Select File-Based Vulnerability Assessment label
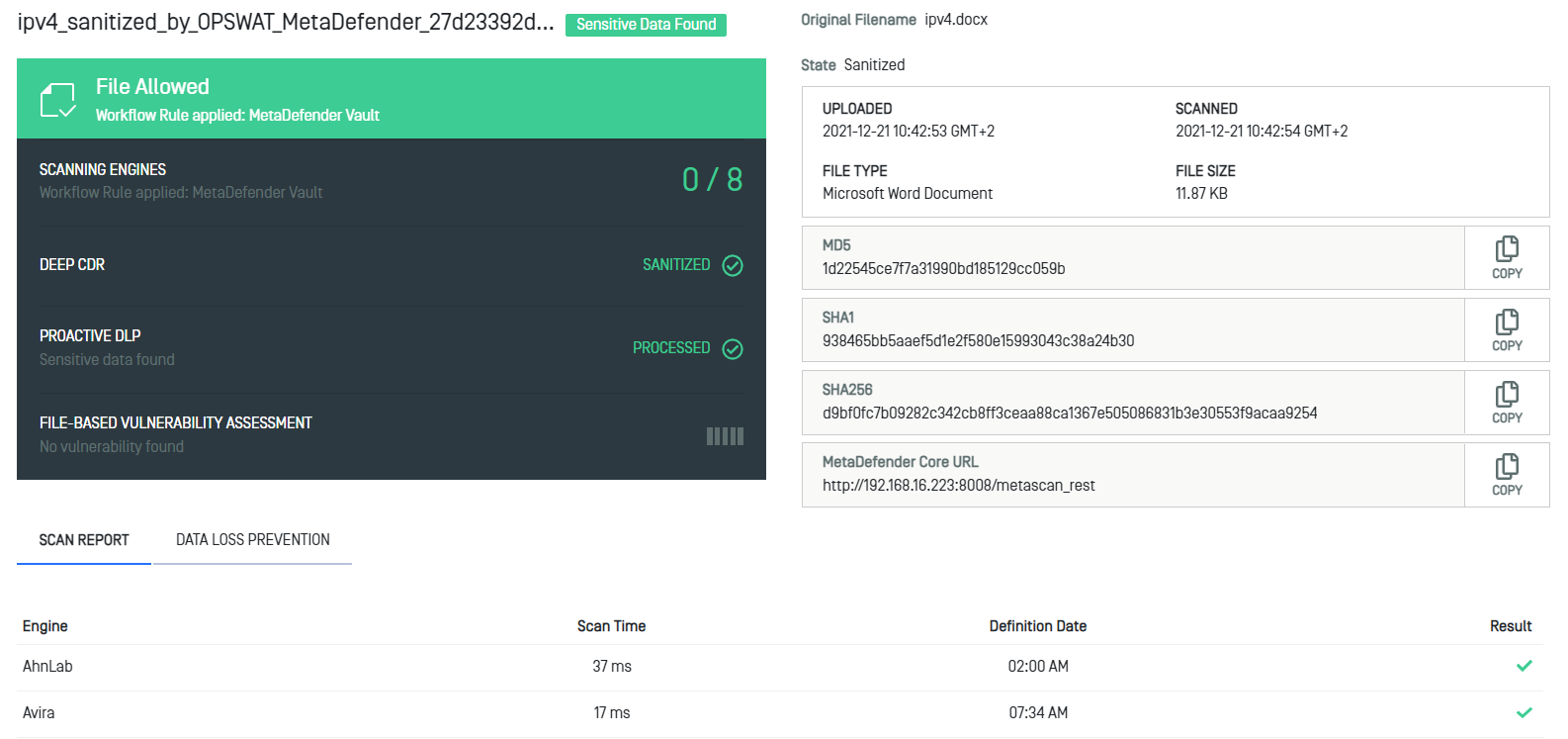Image resolution: width=1568 pixels, height=739 pixels. click(x=176, y=423)
